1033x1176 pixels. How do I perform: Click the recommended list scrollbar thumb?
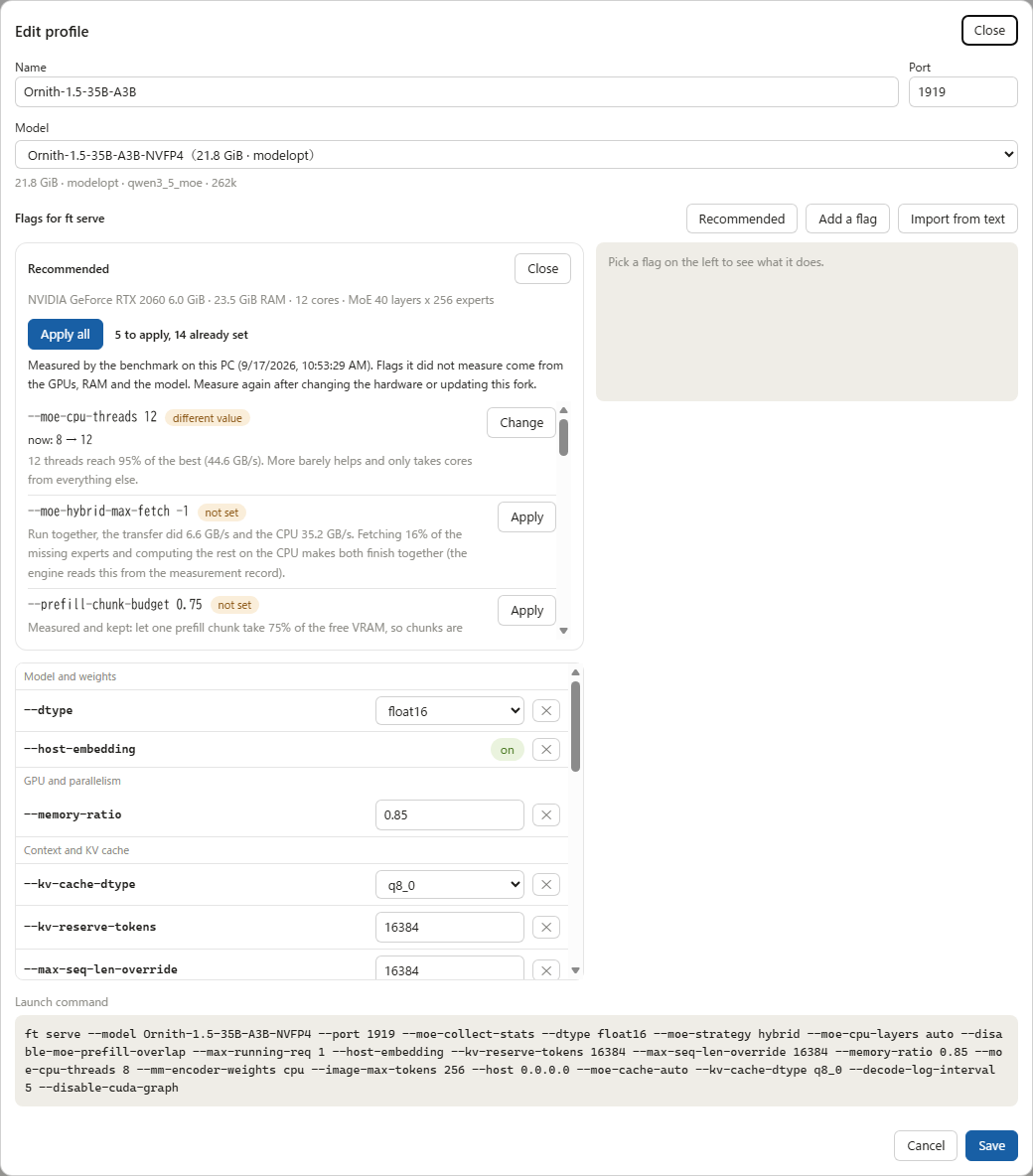563,437
